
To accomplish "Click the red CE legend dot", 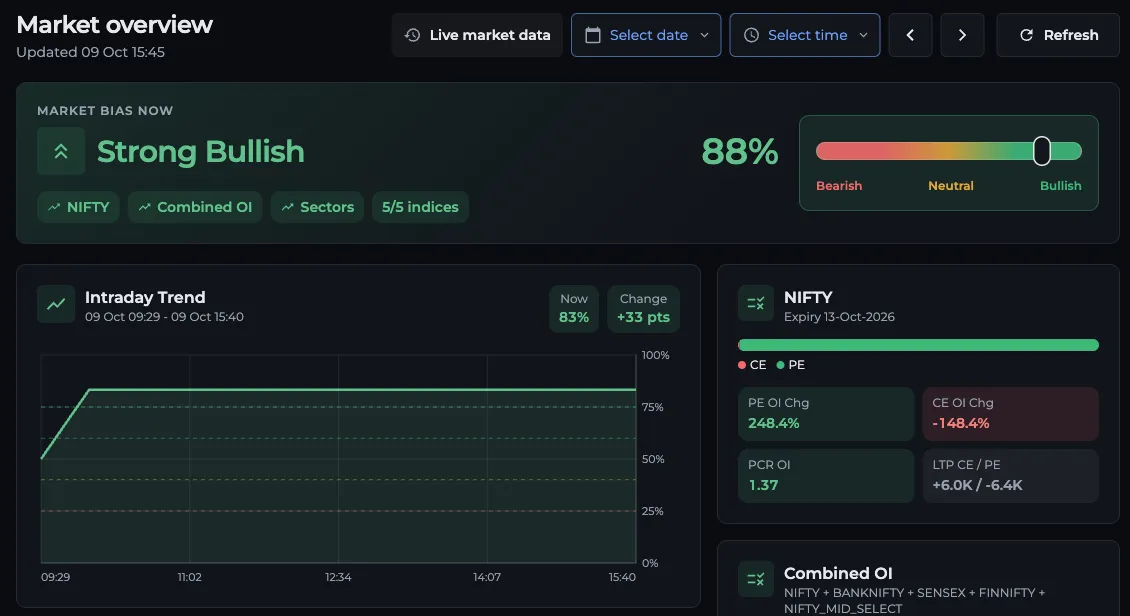I will tap(742, 365).
